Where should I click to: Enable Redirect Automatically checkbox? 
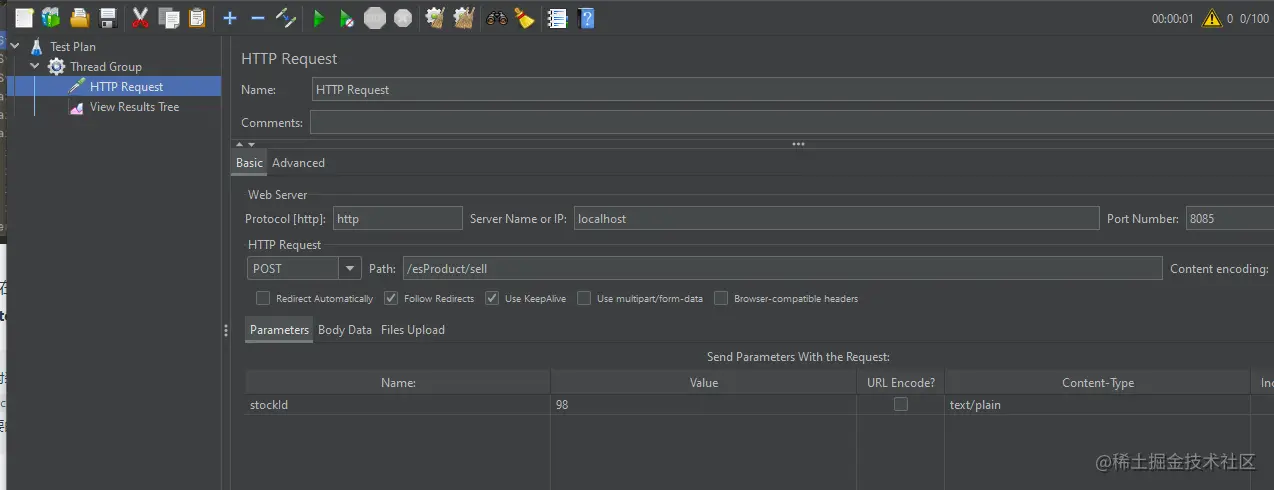tap(263, 298)
